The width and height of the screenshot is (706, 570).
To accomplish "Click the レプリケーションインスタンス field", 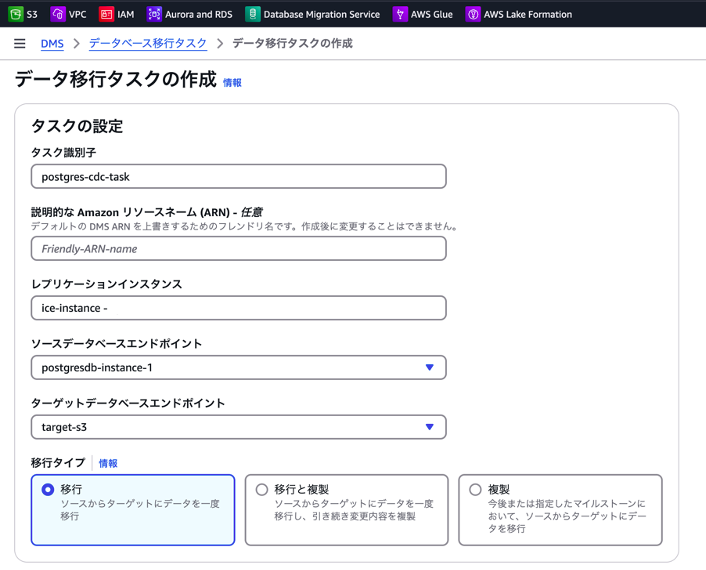I will click(x=239, y=308).
